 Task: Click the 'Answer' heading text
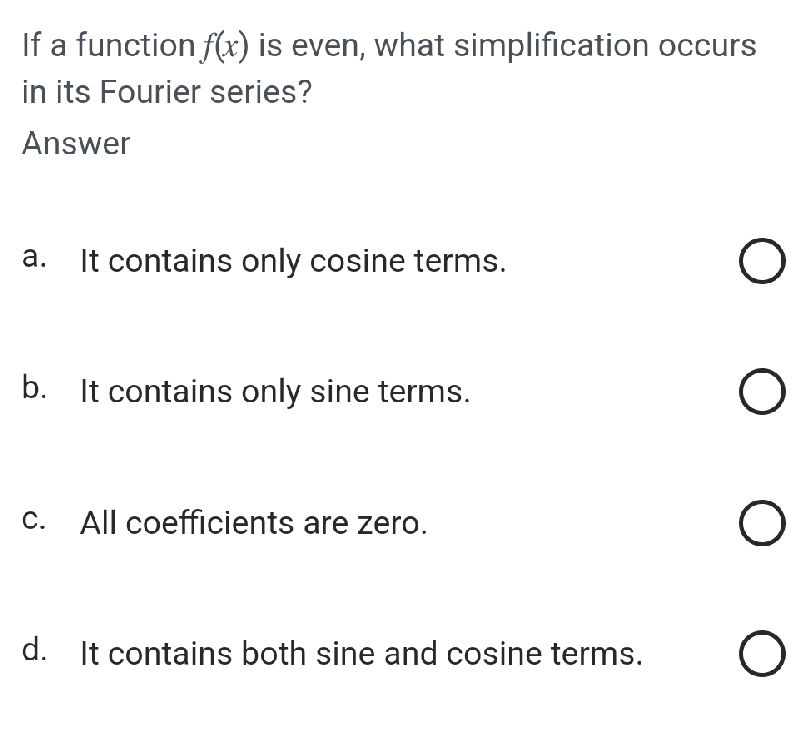pos(74,144)
